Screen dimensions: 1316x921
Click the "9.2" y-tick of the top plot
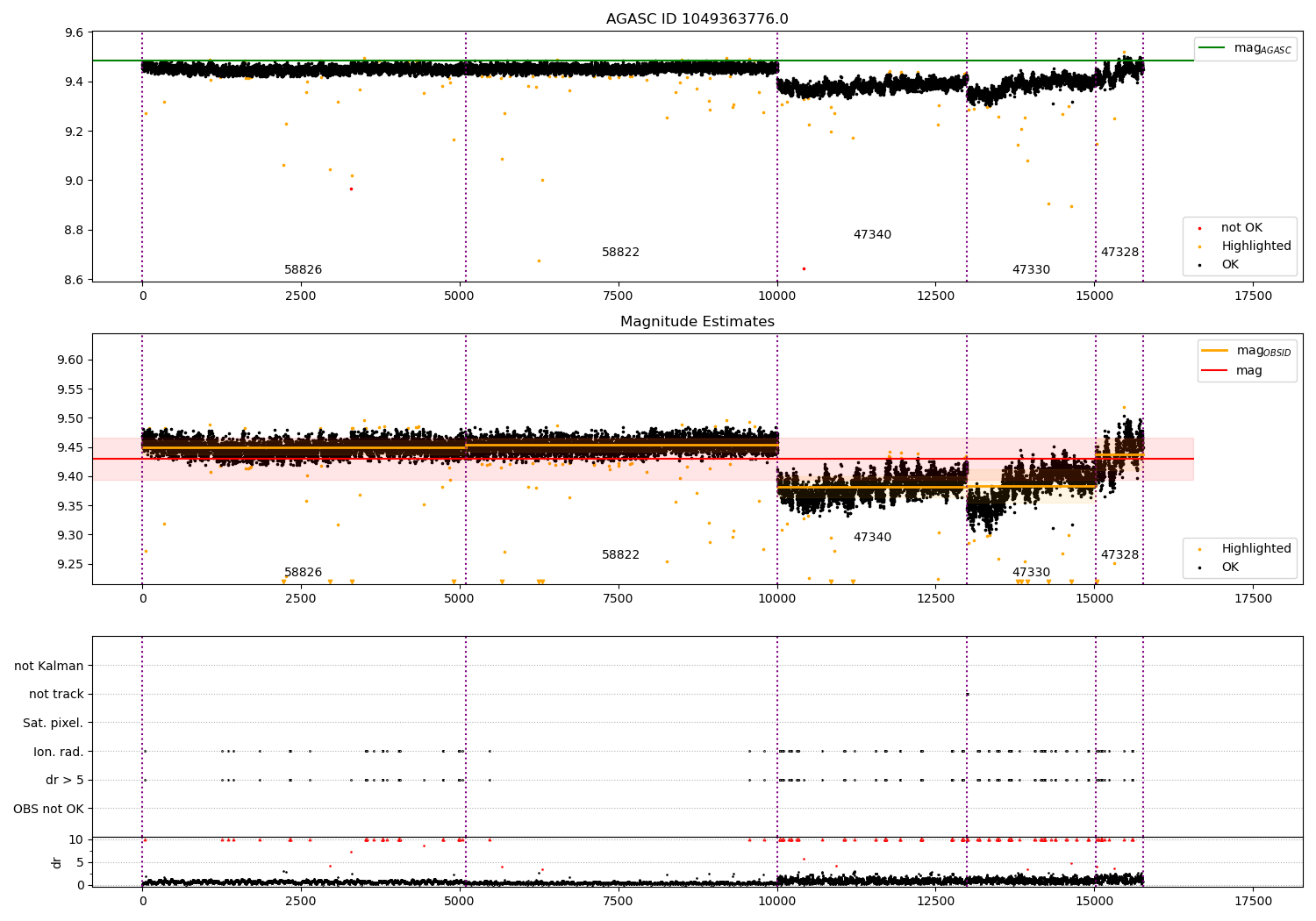[x=75, y=132]
